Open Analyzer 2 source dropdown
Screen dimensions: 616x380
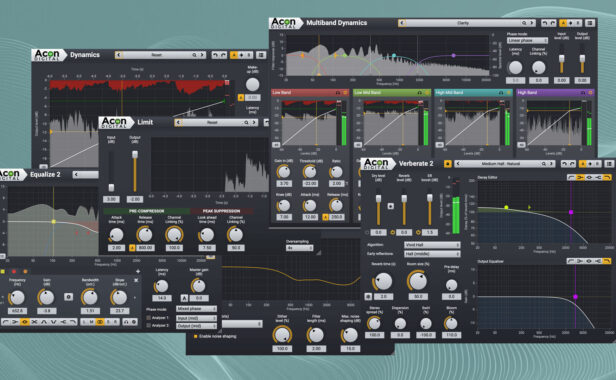(196, 326)
